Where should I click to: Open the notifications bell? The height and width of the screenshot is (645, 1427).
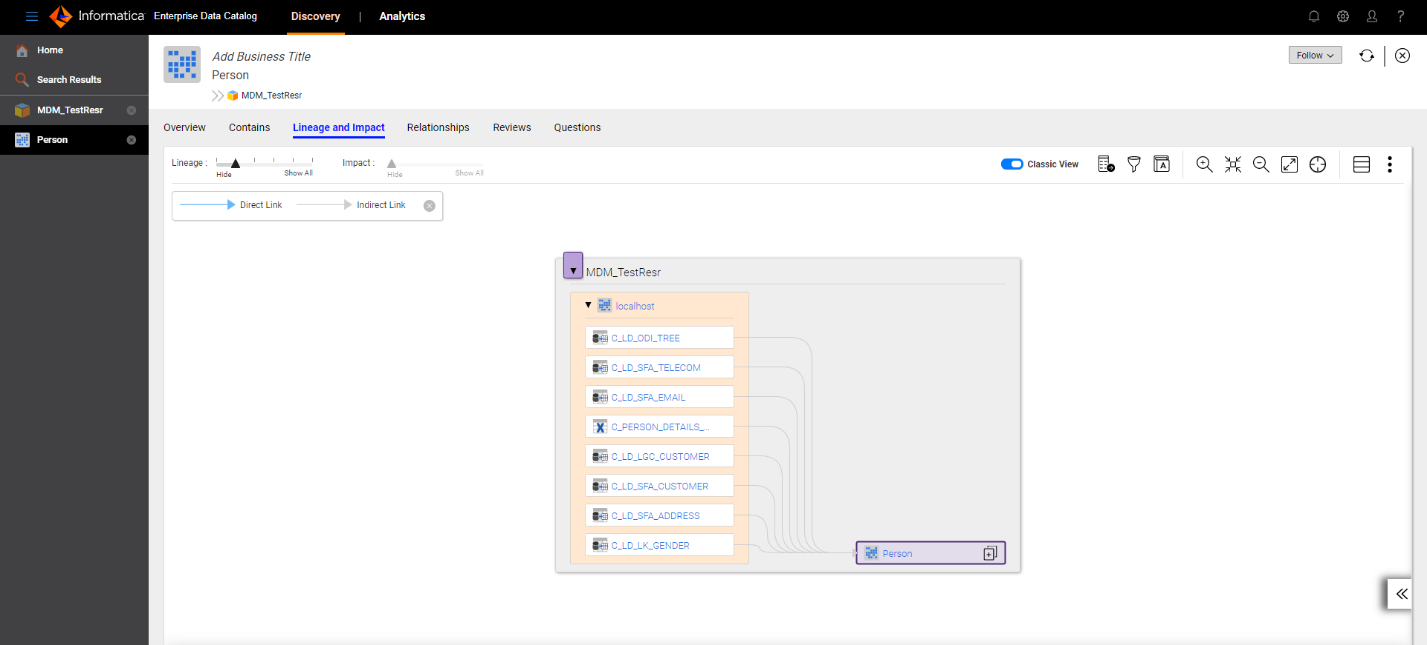coord(1314,16)
